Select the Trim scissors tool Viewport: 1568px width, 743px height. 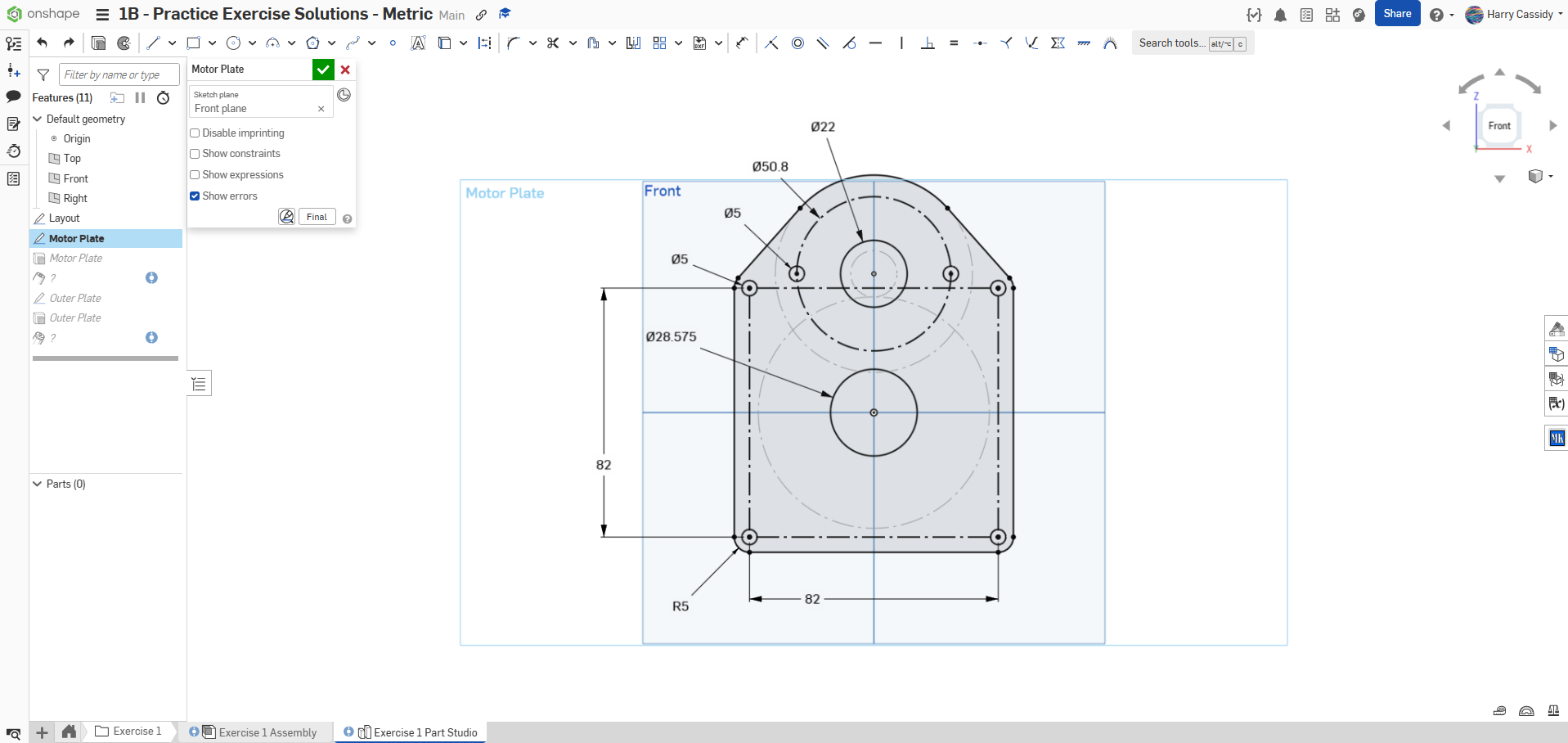pyautogui.click(x=553, y=43)
